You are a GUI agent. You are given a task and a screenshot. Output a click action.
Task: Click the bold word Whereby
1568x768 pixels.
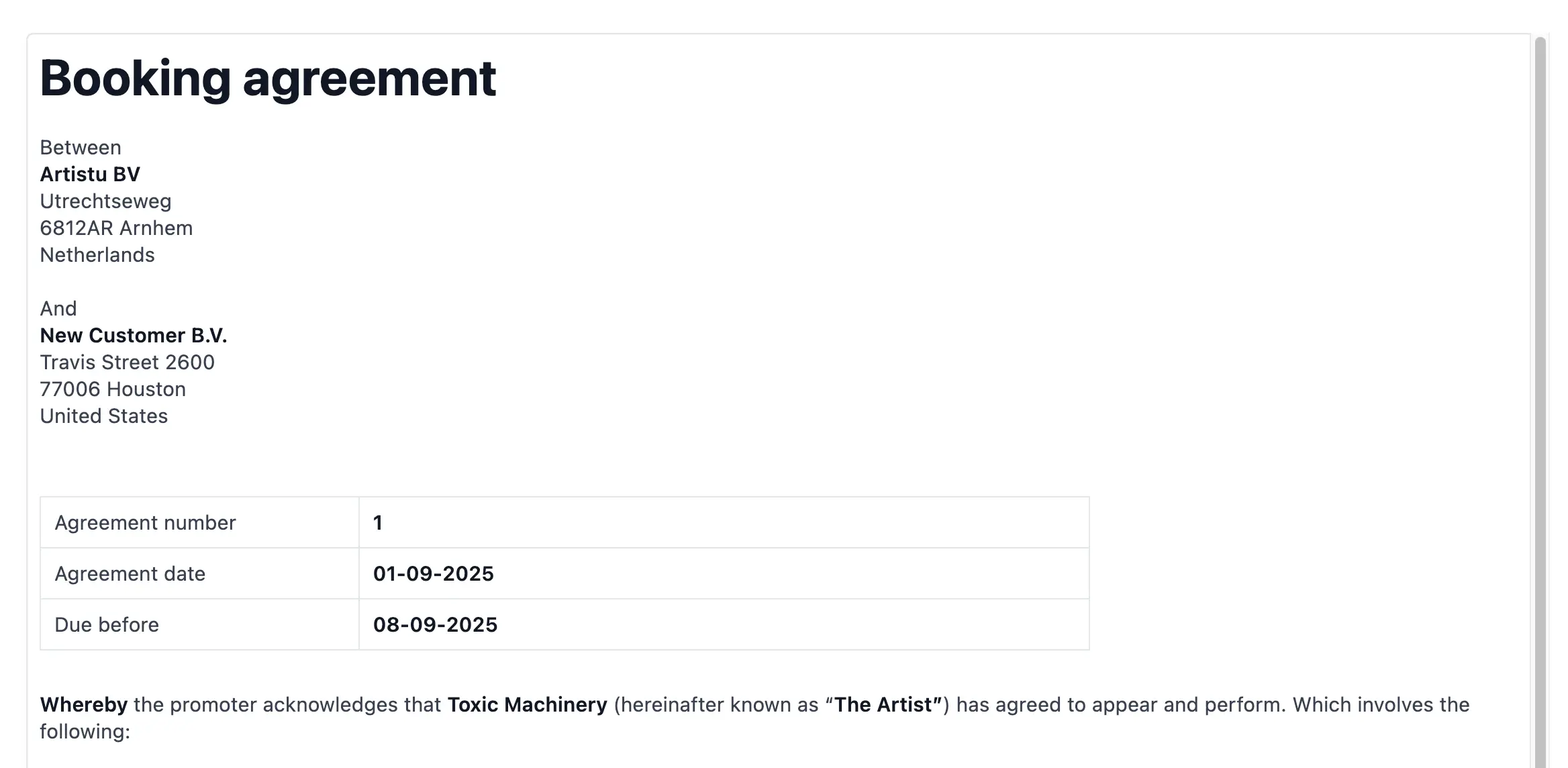(83, 705)
